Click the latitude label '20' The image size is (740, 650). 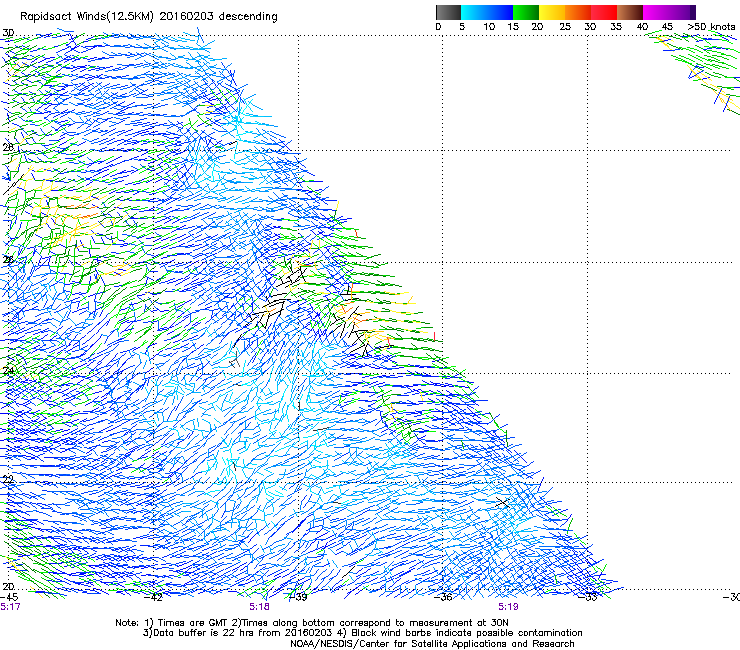click(x=8, y=586)
